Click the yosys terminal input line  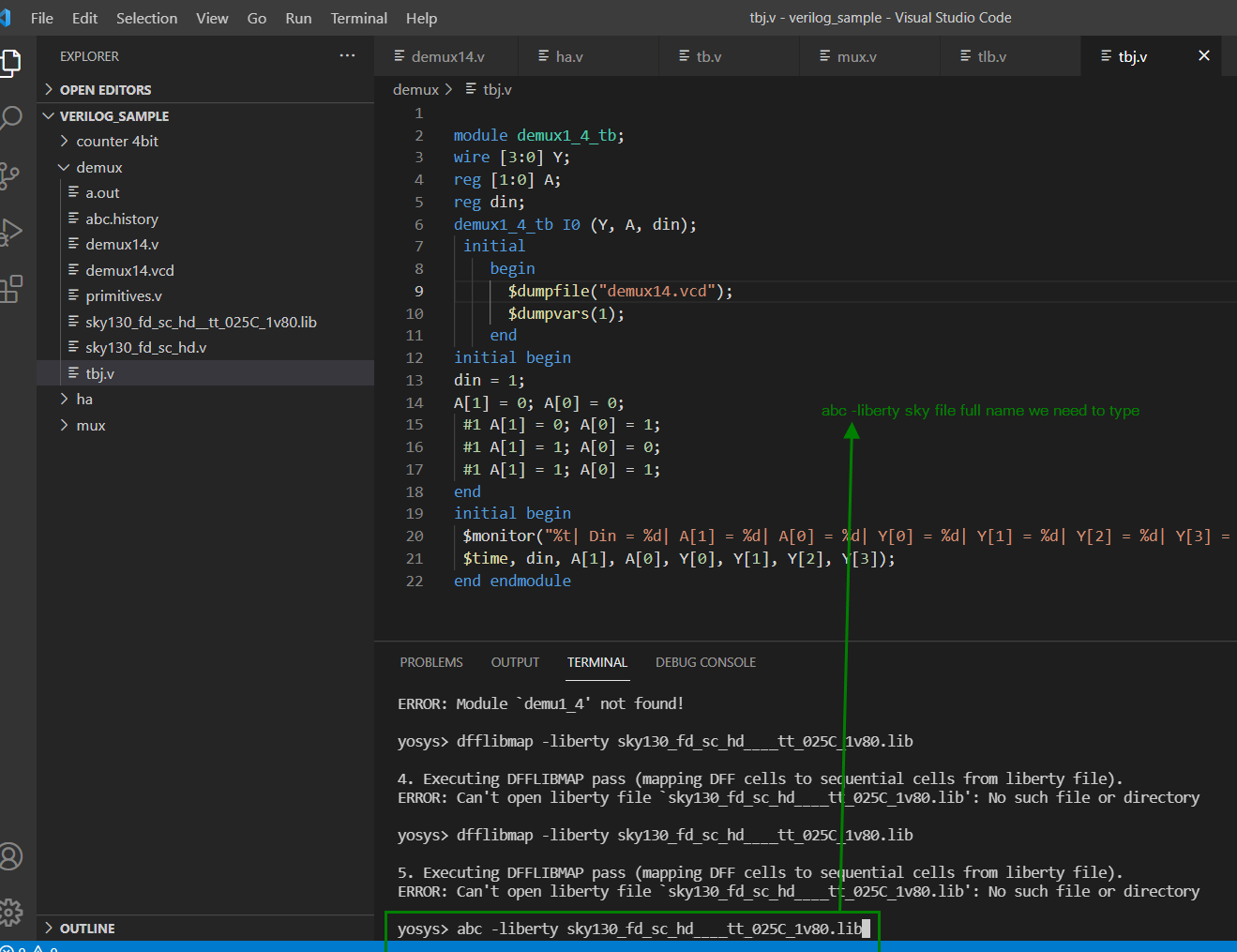click(633, 929)
